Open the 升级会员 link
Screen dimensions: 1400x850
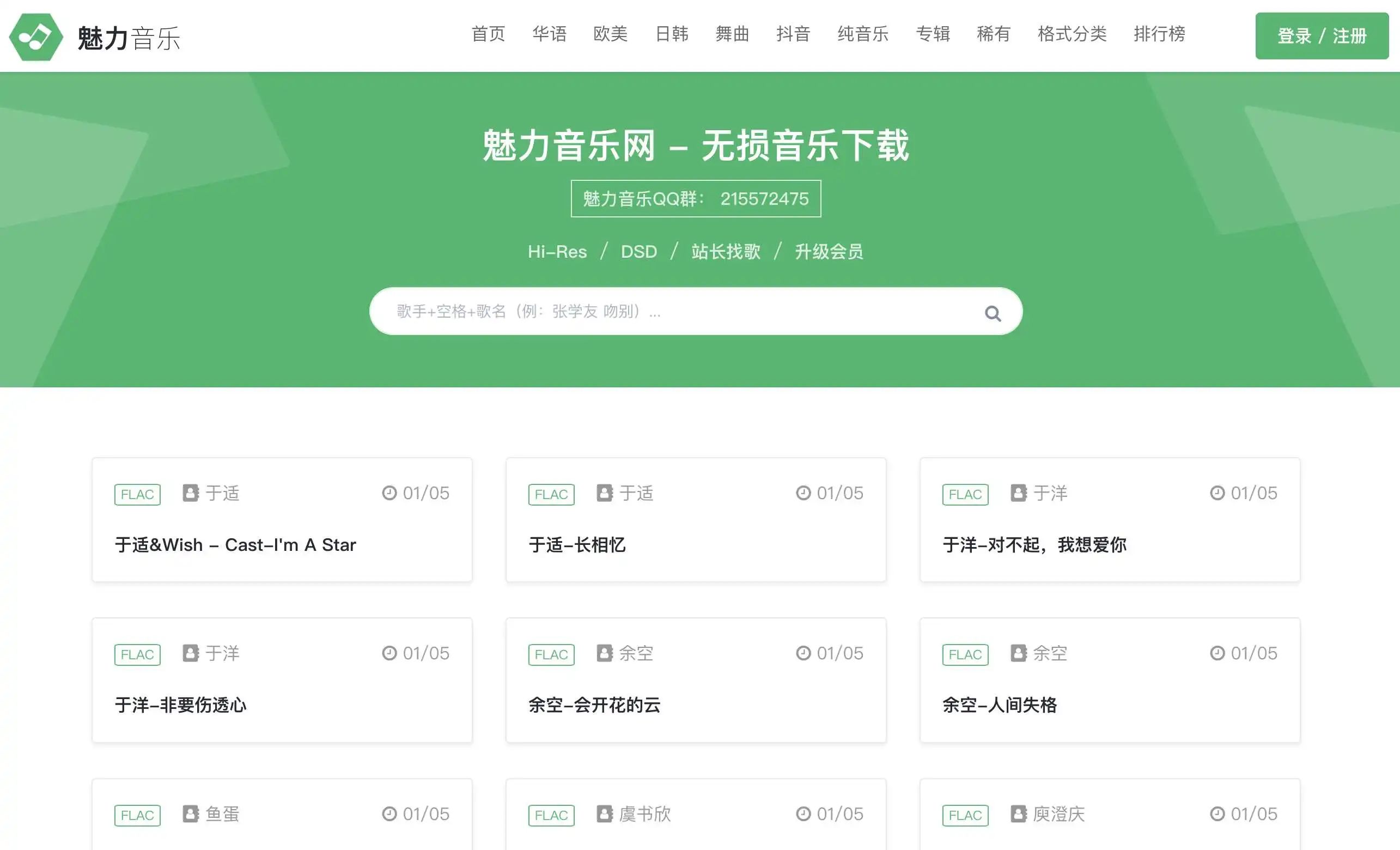pyautogui.click(x=829, y=251)
